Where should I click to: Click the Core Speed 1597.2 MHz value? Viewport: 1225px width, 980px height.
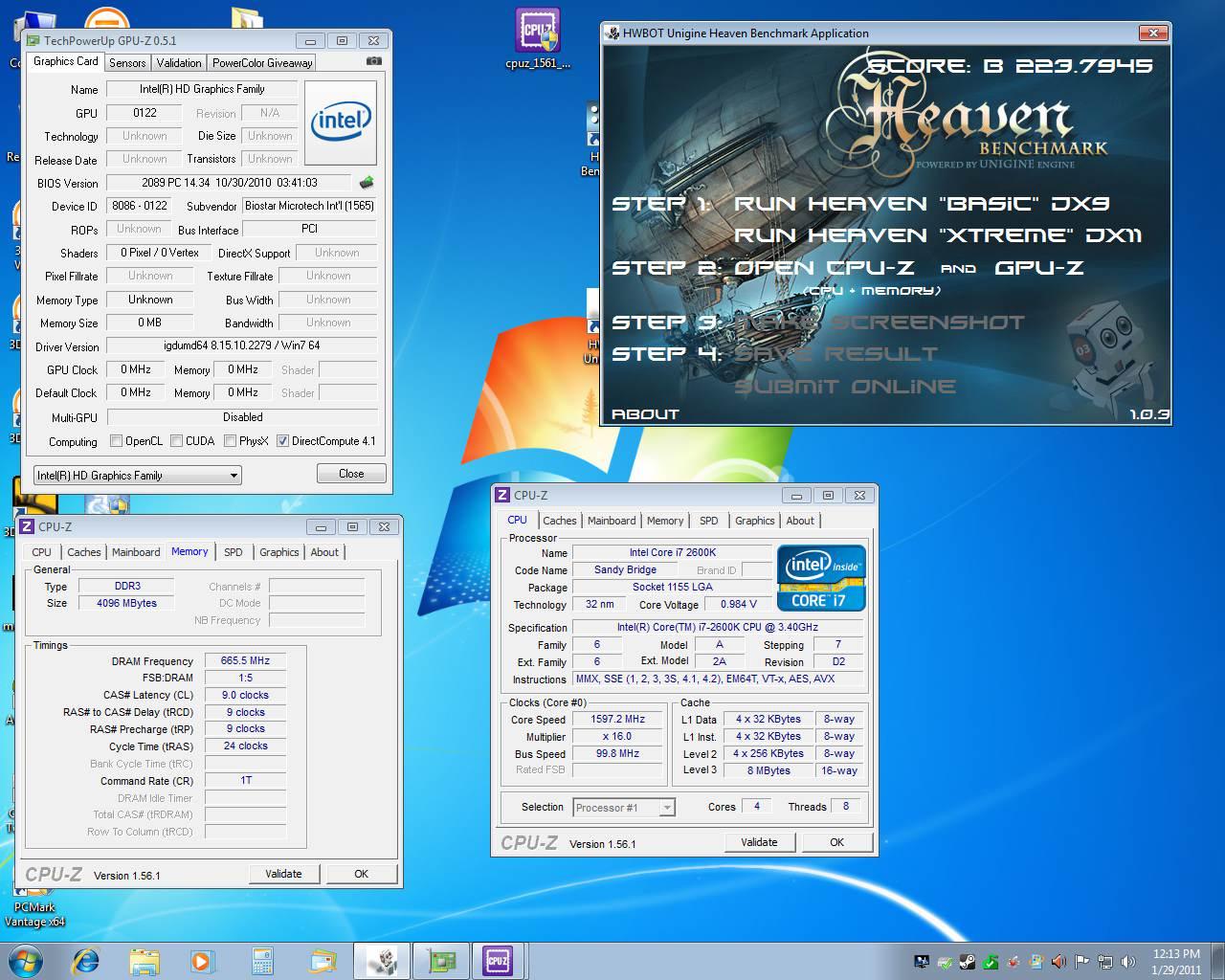tap(617, 719)
